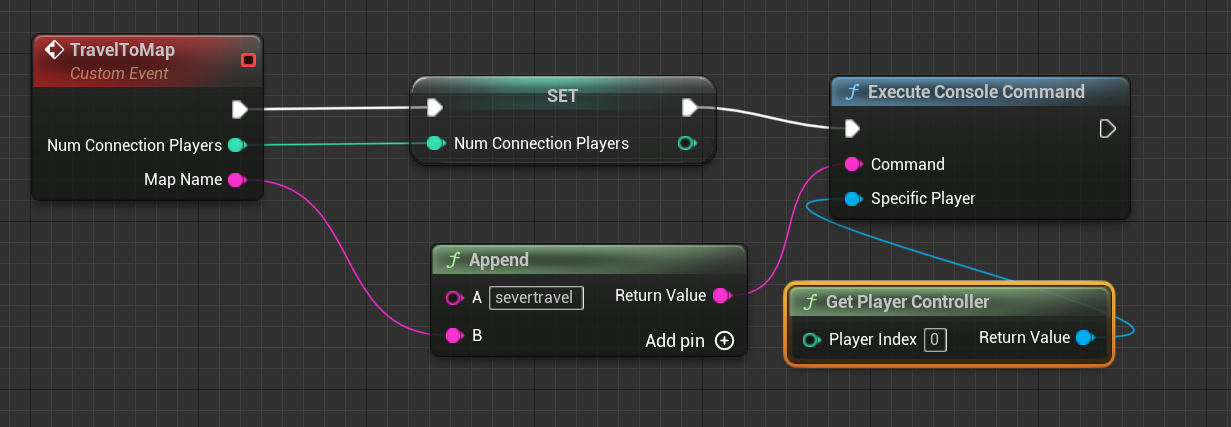Click the Custom Event subtitle text
Screen dimensions: 1231x427
[119, 74]
